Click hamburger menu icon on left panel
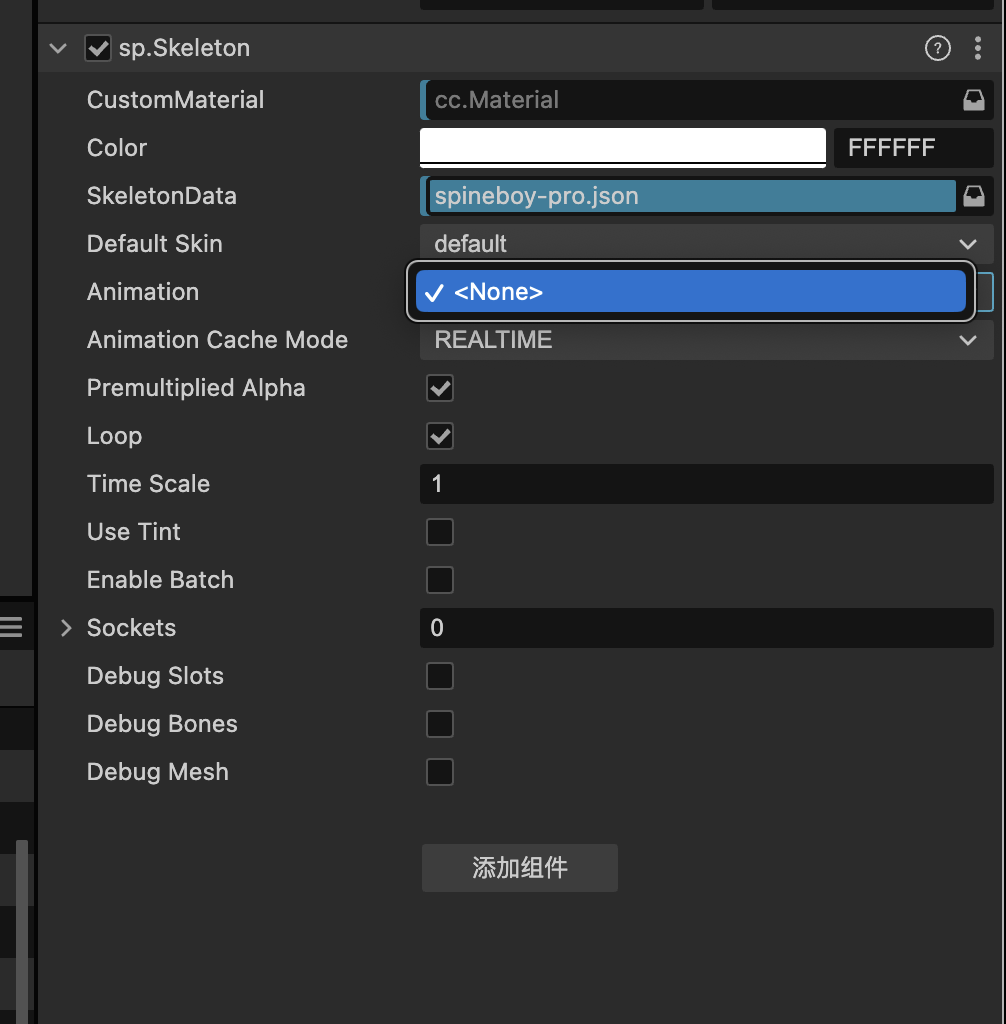 click(11, 627)
